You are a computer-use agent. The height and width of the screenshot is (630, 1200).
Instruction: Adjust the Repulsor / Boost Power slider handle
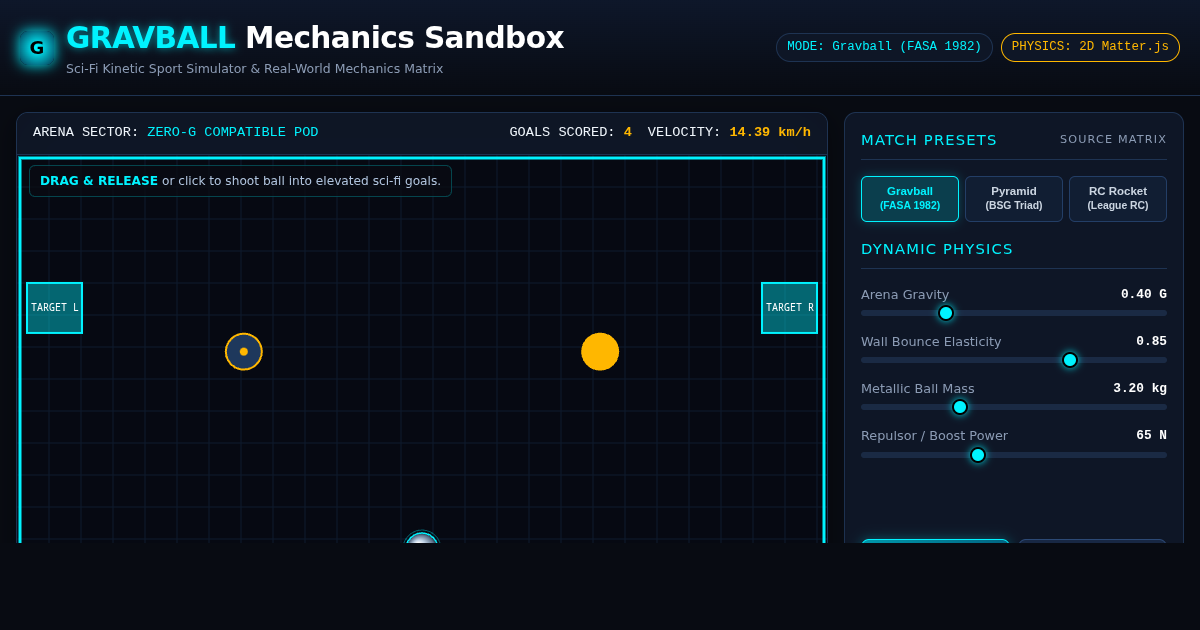tap(978, 455)
